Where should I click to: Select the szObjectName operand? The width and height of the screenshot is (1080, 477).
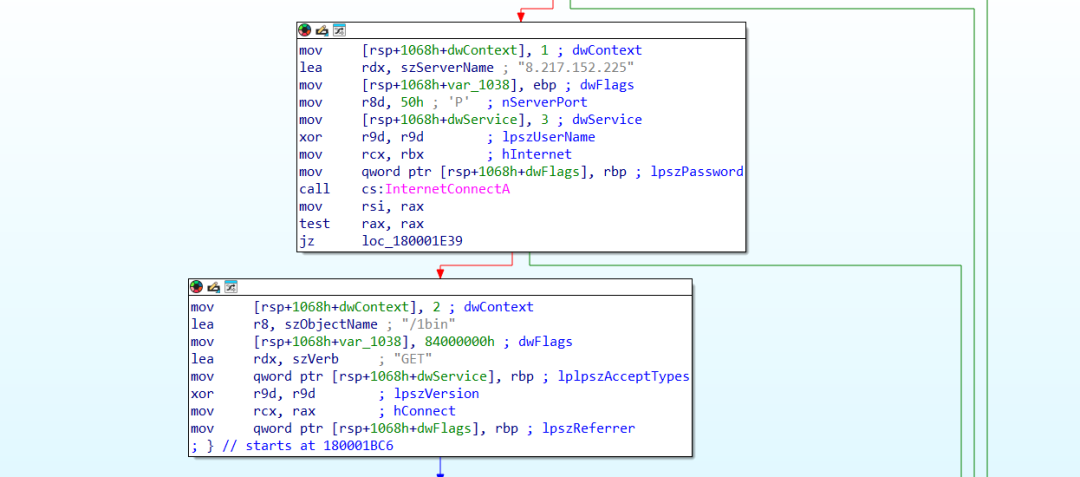click(x=314, y=324)
